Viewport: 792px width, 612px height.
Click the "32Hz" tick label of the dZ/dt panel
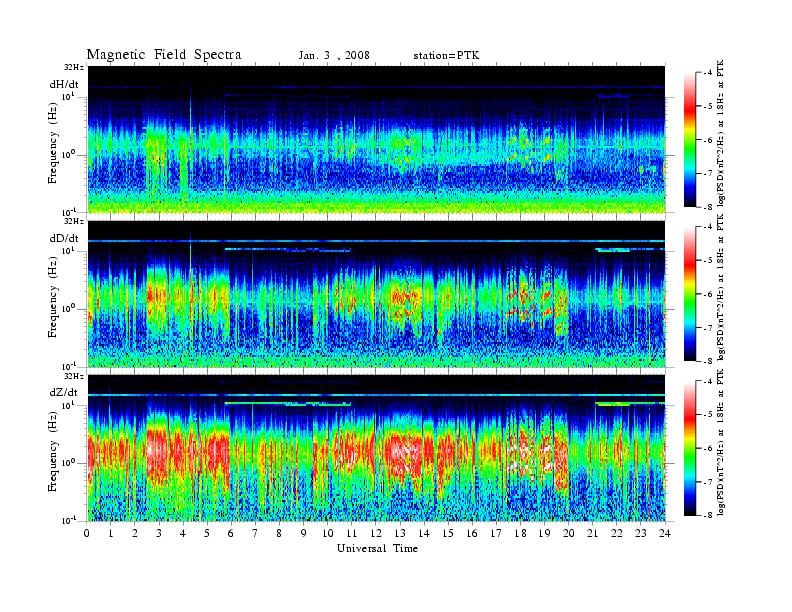[74, 376]
